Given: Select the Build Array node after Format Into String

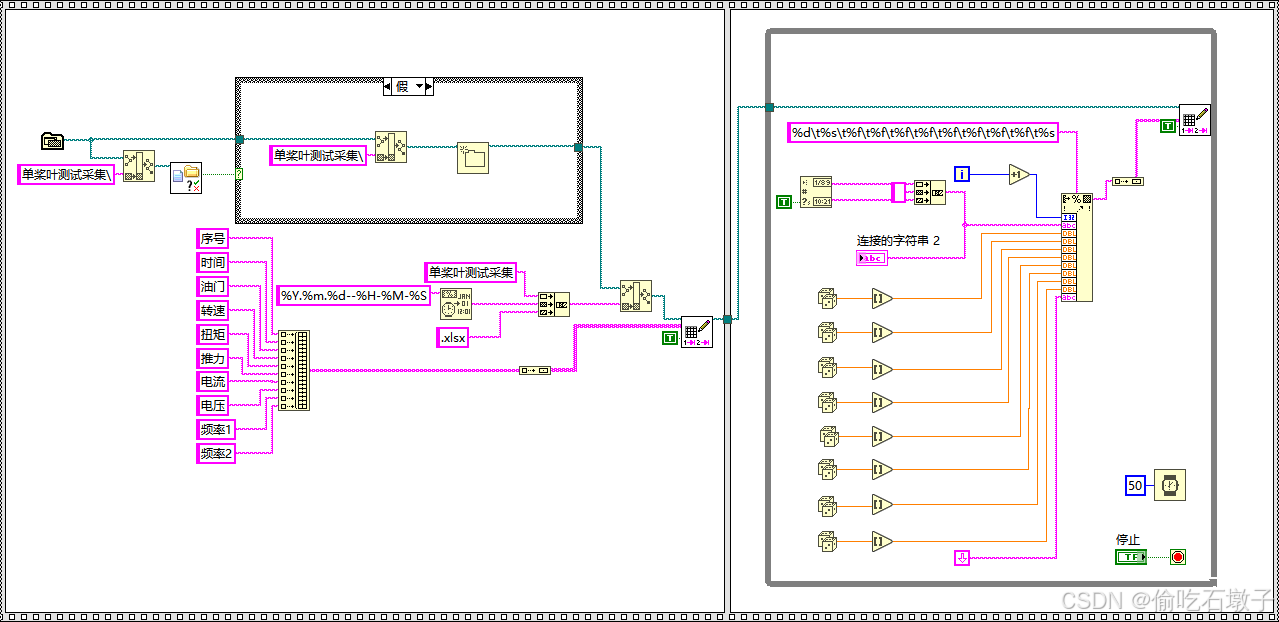Looking at the screenshot, I should [x=1128, y=182].
